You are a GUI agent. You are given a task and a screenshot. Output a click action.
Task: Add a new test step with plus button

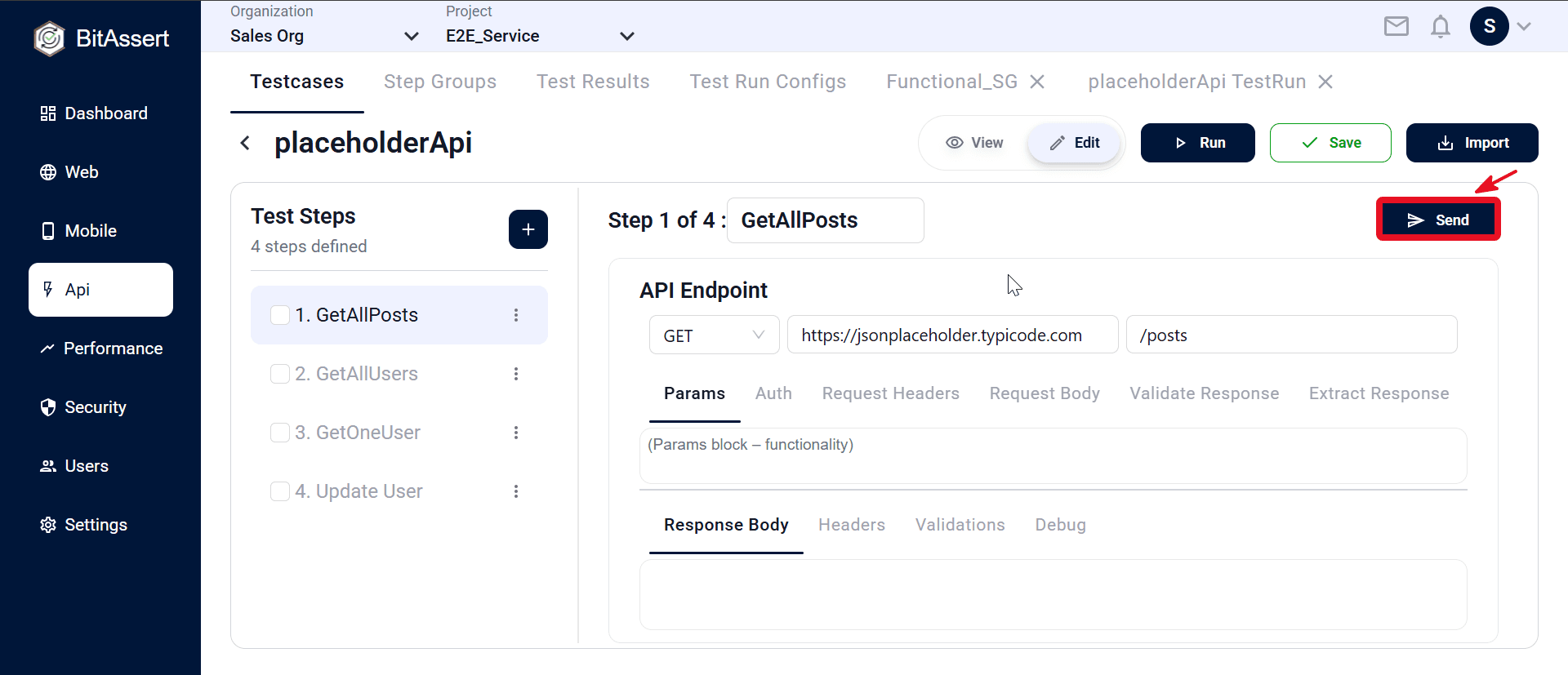(528, 229)
